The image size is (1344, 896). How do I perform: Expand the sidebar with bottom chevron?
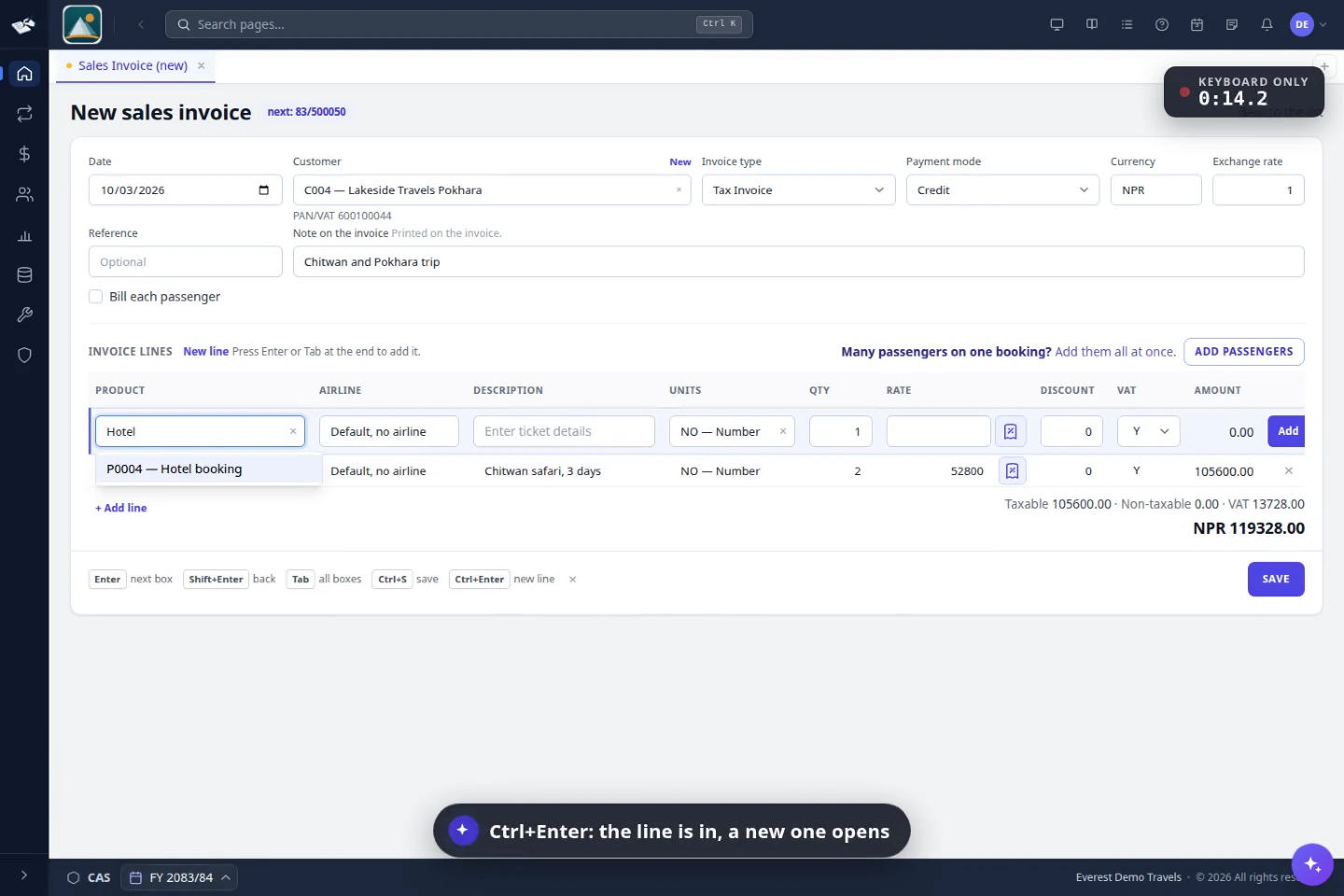click(x=24, y=875)
